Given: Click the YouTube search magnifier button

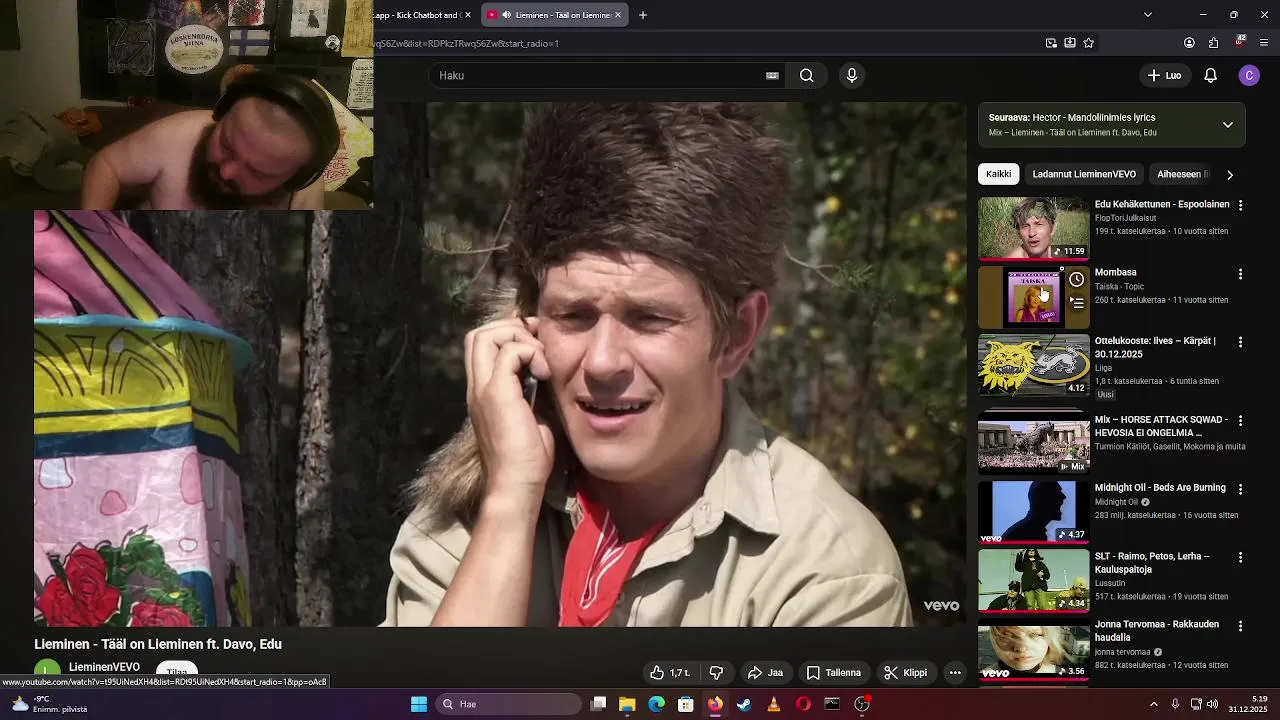Looking at the screenshot, I should [806, 75].
